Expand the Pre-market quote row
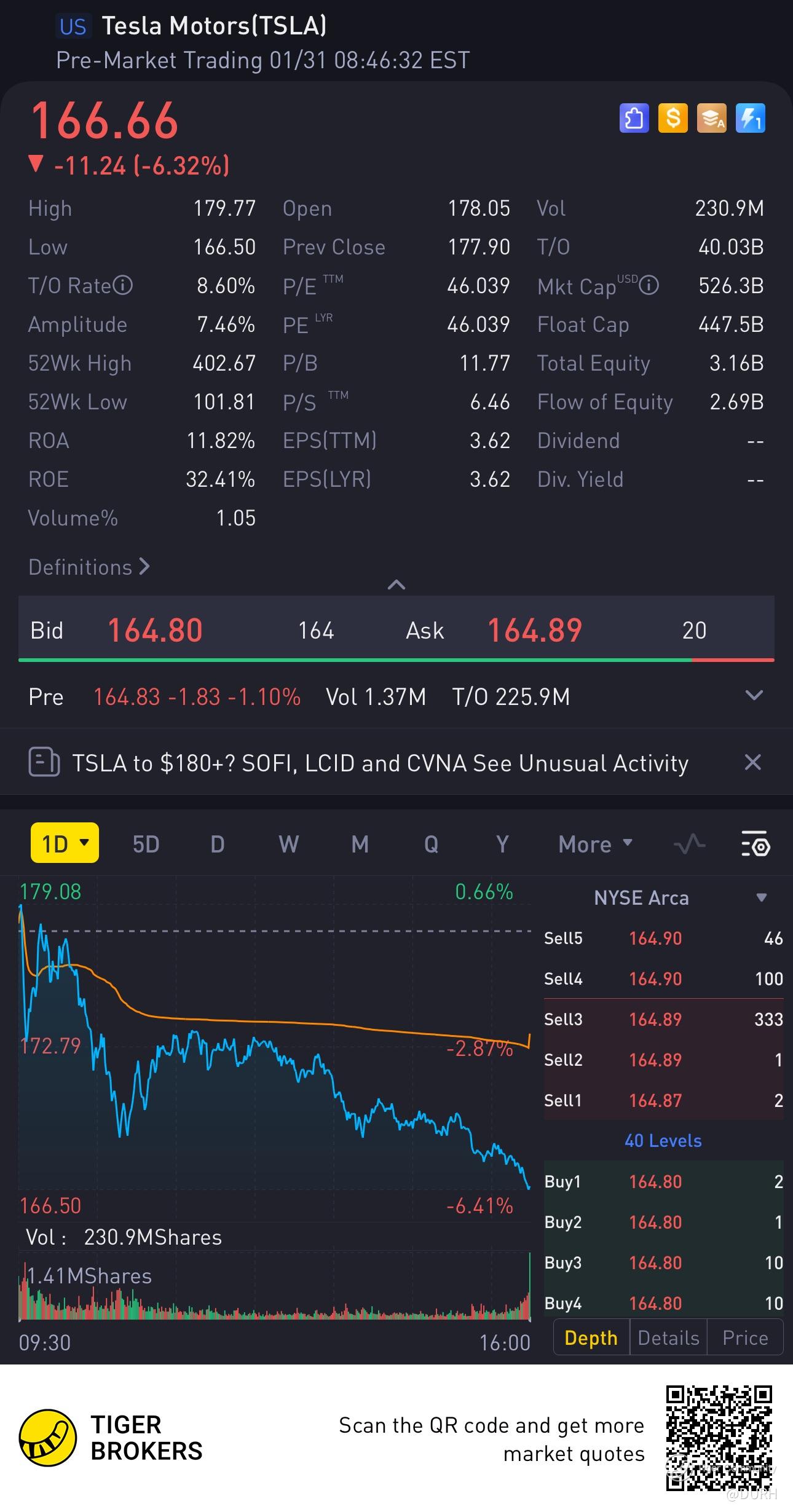This screenshot has height=1512, width=793. coord(754,696)
